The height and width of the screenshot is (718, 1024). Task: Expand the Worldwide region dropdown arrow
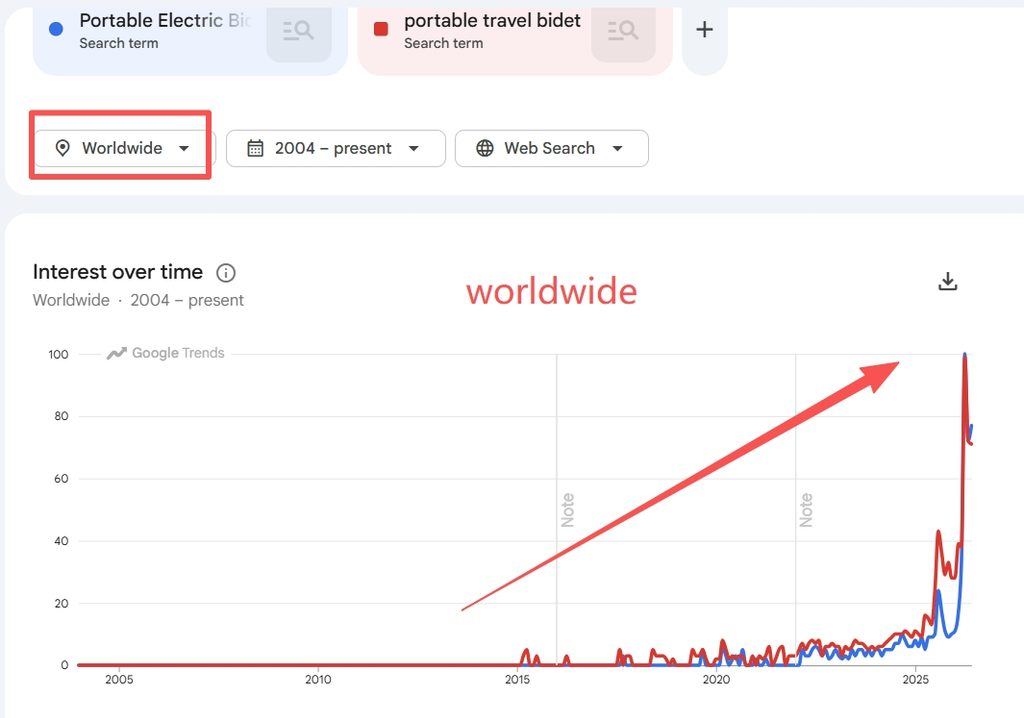184,148
